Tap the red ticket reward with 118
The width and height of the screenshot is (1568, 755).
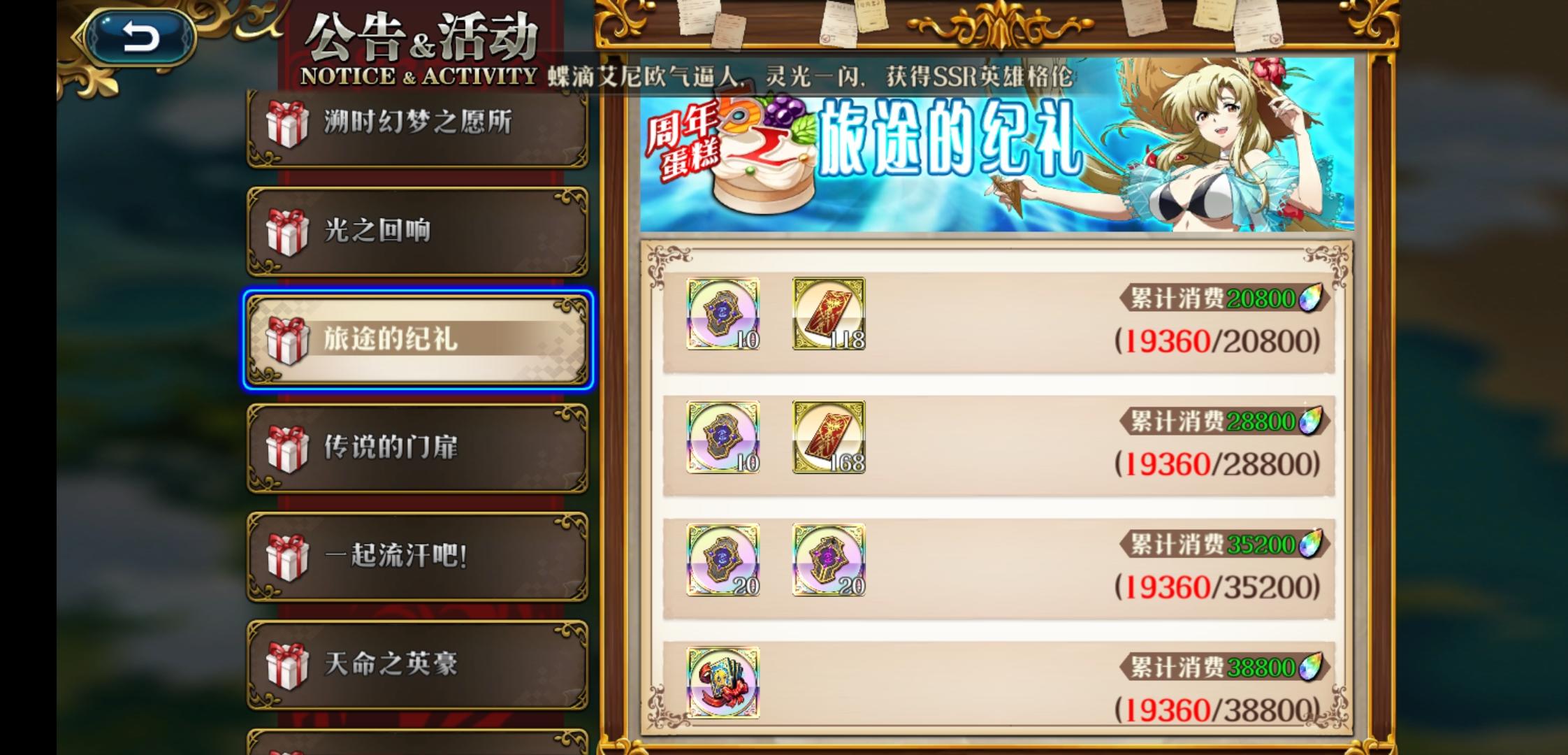829,314
